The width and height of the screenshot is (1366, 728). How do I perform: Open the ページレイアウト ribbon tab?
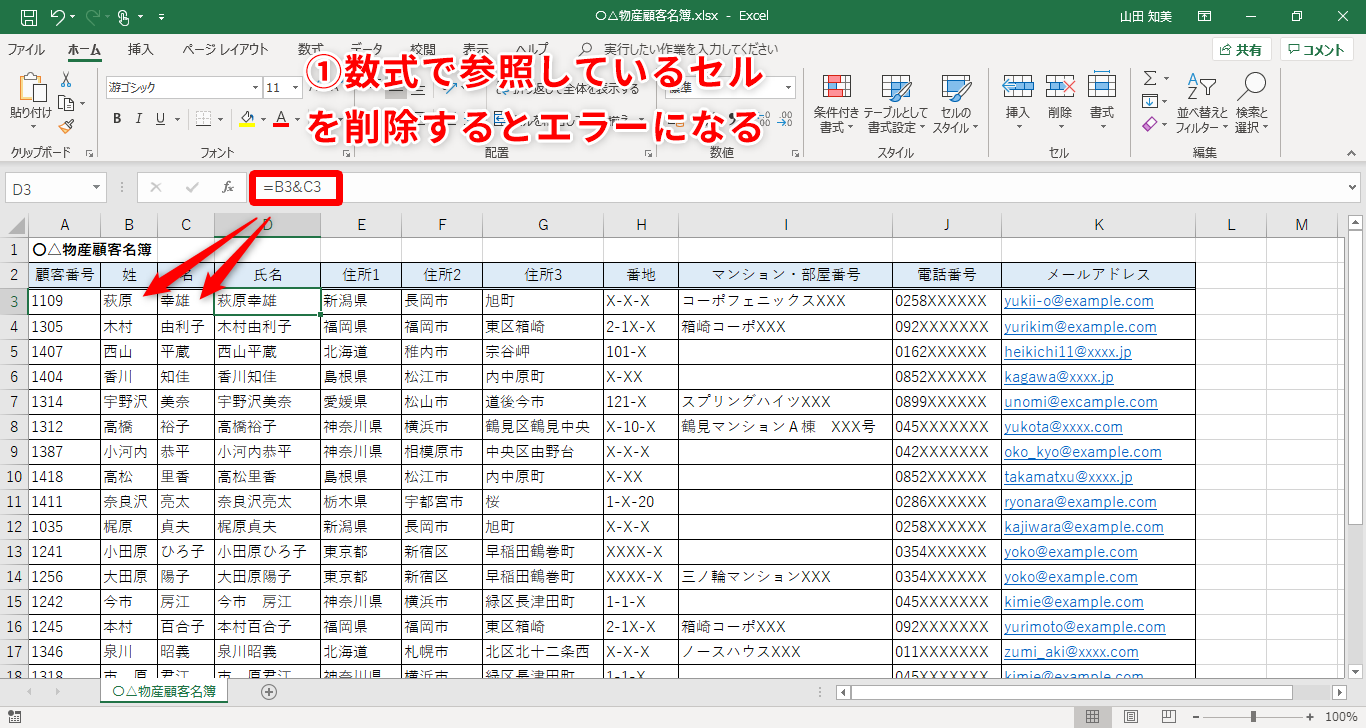(225, 49)
